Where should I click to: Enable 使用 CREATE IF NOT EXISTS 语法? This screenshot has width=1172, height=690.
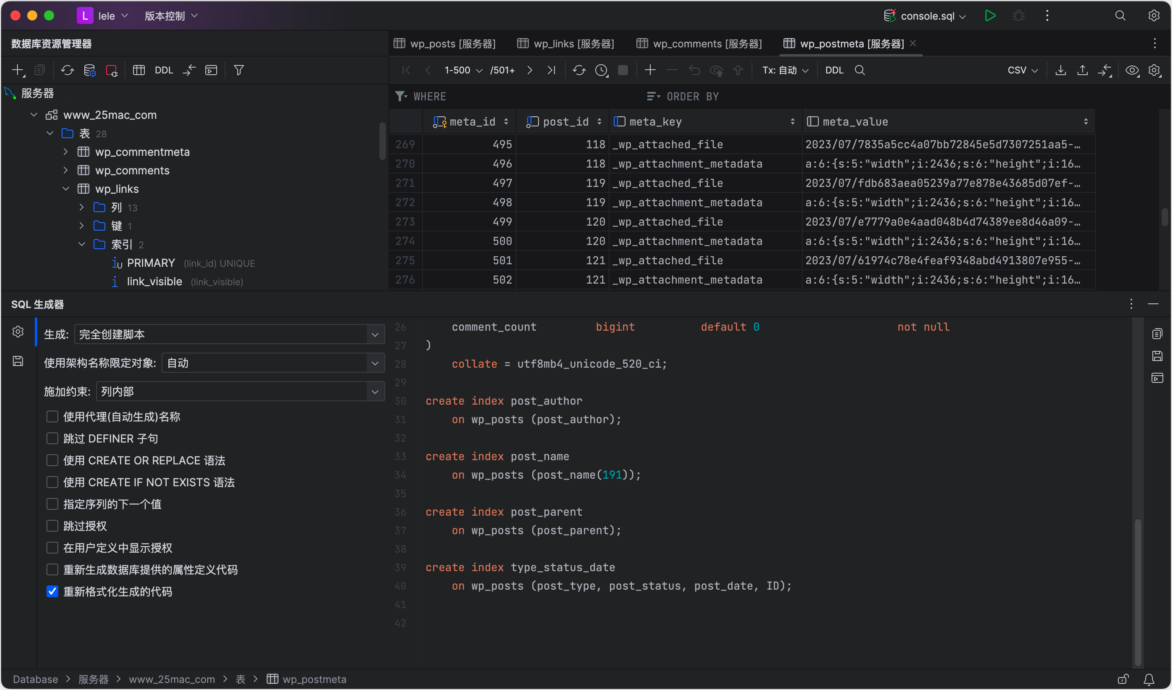tap(52, 482)
